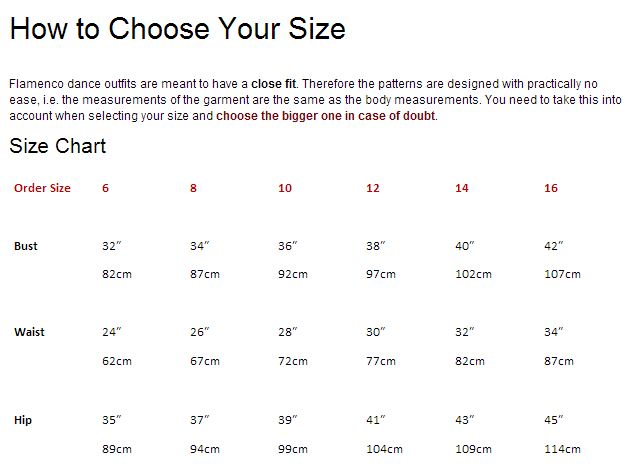Click the 'Size Chart' heading
The width and height of the screenshot is (635, 474).
58,146
